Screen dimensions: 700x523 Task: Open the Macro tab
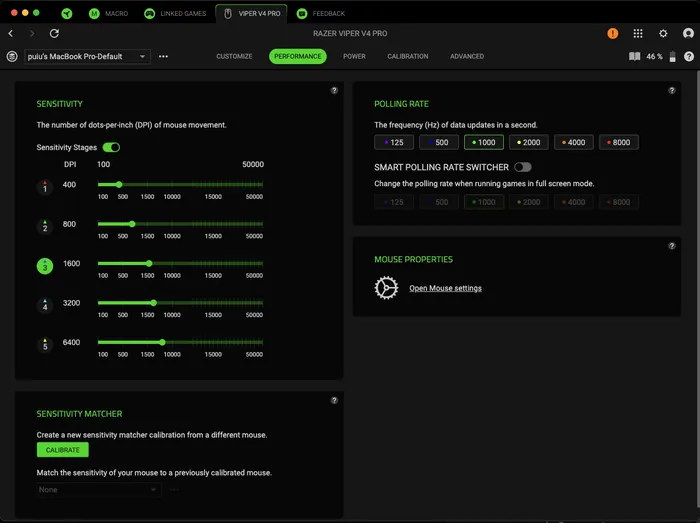point(108,13)
